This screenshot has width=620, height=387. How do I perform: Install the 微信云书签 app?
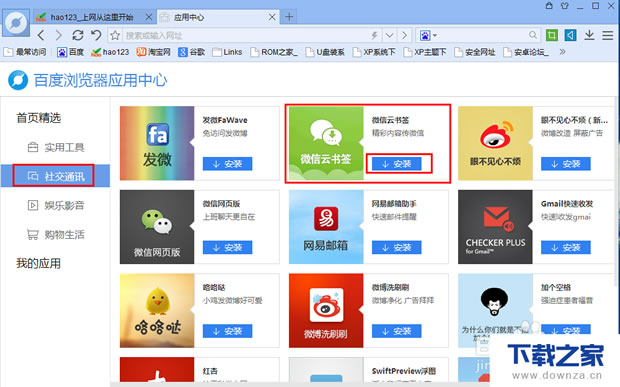pos(397,164)
